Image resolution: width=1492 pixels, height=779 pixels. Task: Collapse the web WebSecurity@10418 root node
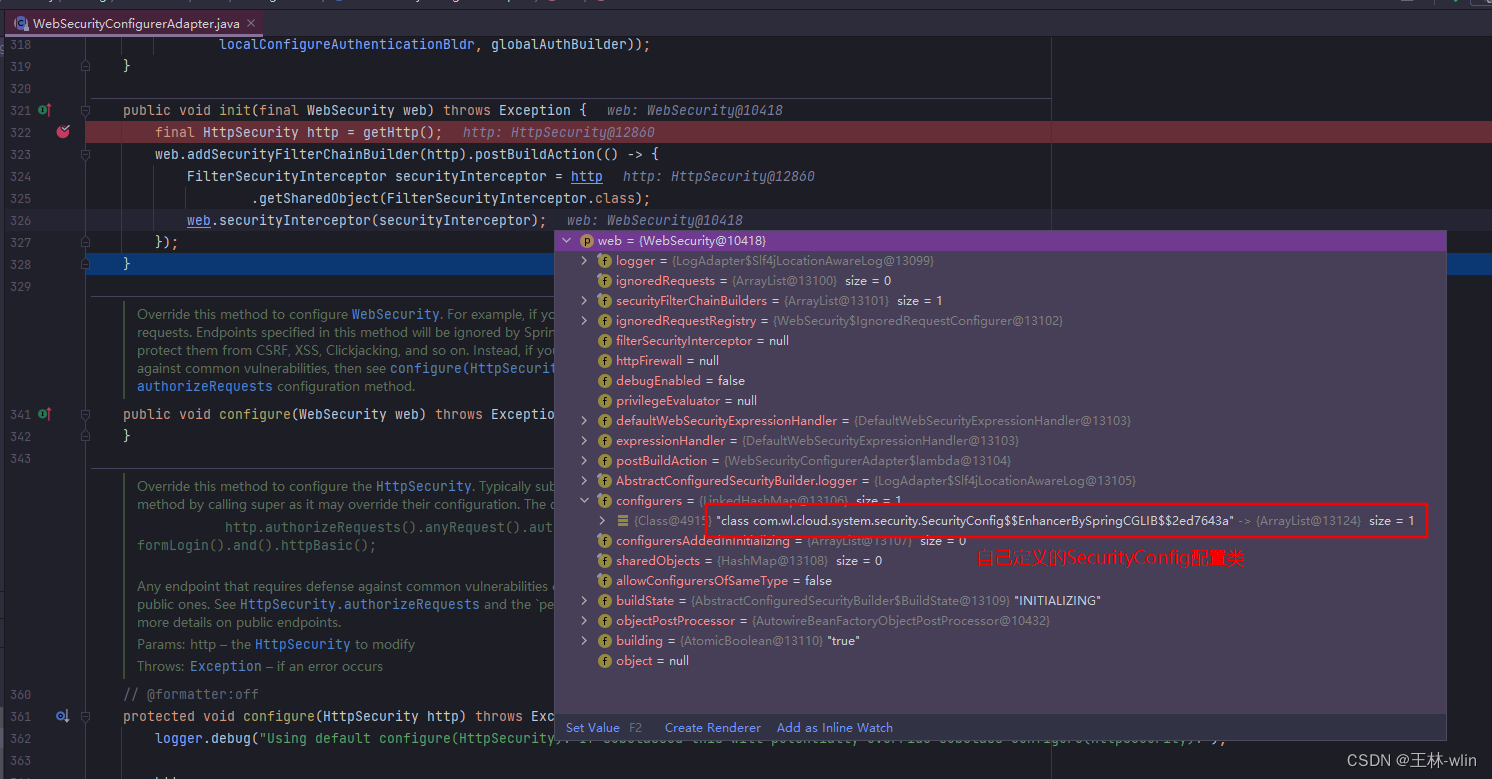coord(568,241)
